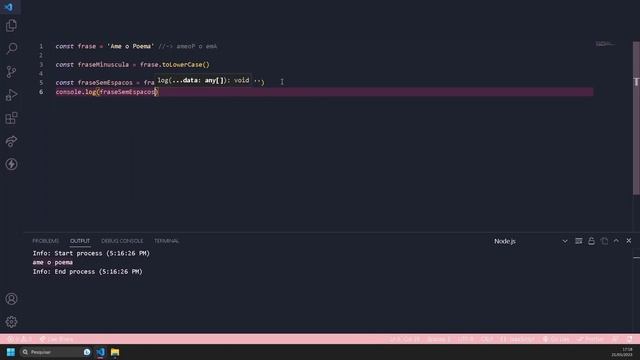
Task: Switch to the OUTPUT panel tab
Action: coord(80,241)
